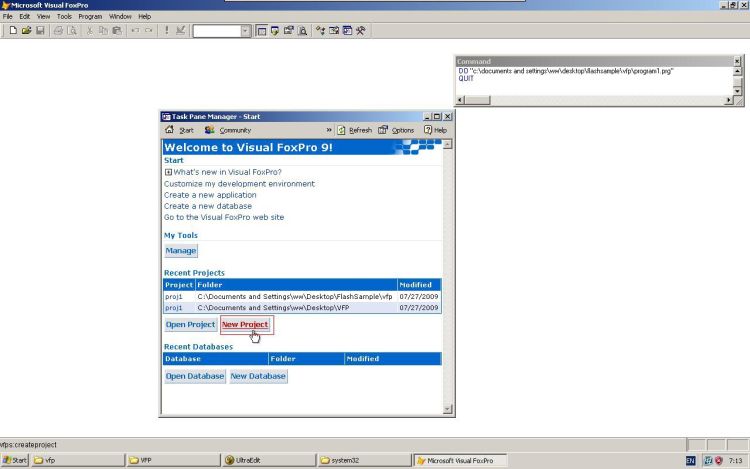This screenshot has height=469, width=750.
Task: Click the Undo toolbar icon
Action: click(135, 31)
